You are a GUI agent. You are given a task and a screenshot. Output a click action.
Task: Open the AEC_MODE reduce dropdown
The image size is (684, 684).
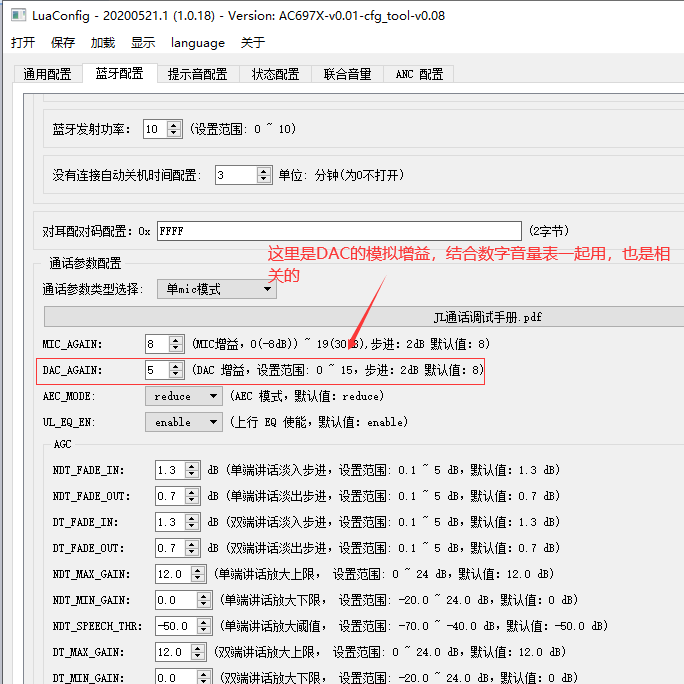(x=184, y=396)
